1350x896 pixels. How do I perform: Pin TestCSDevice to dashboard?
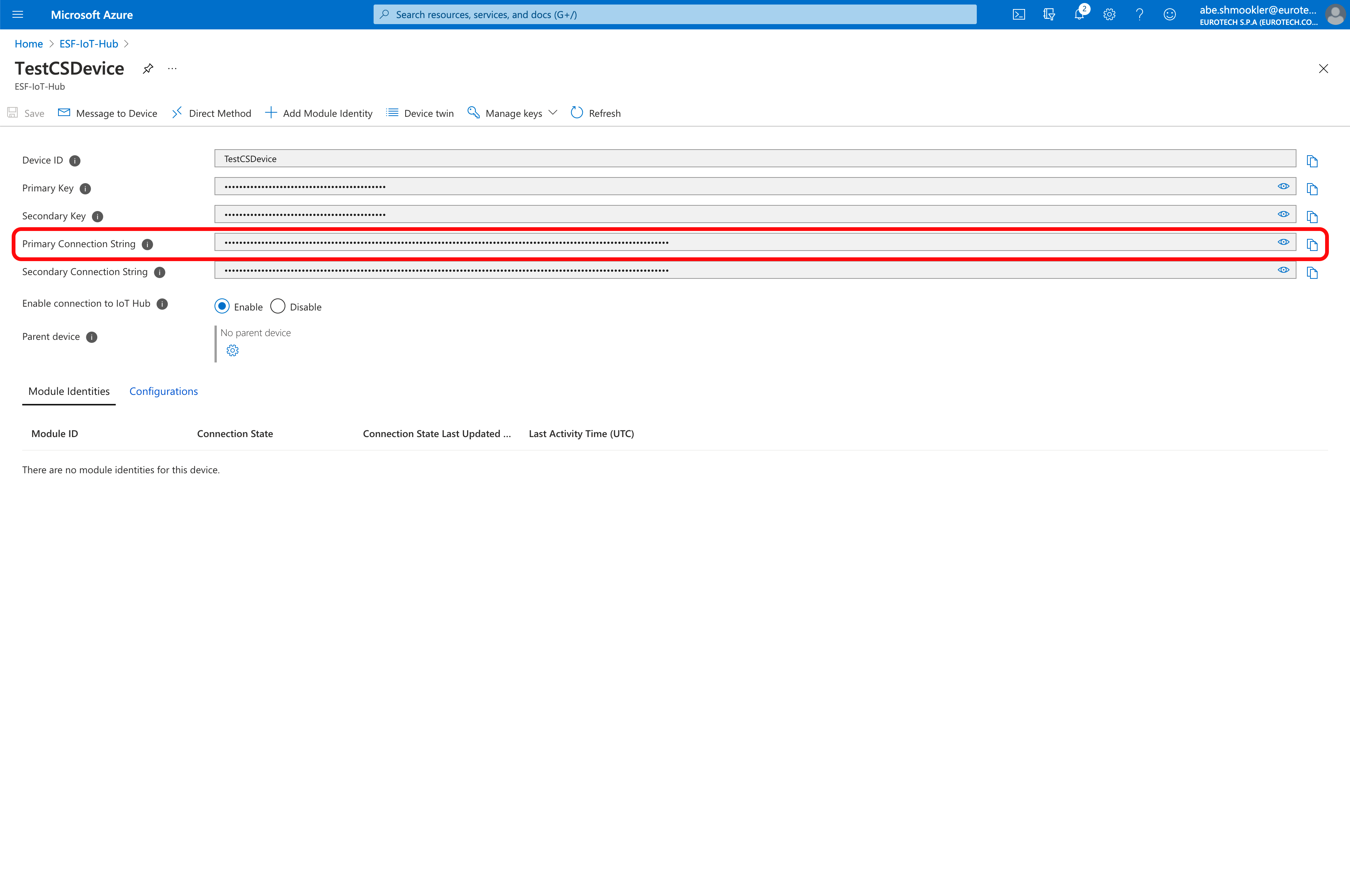pyautogui.click(x=148, y=69)
